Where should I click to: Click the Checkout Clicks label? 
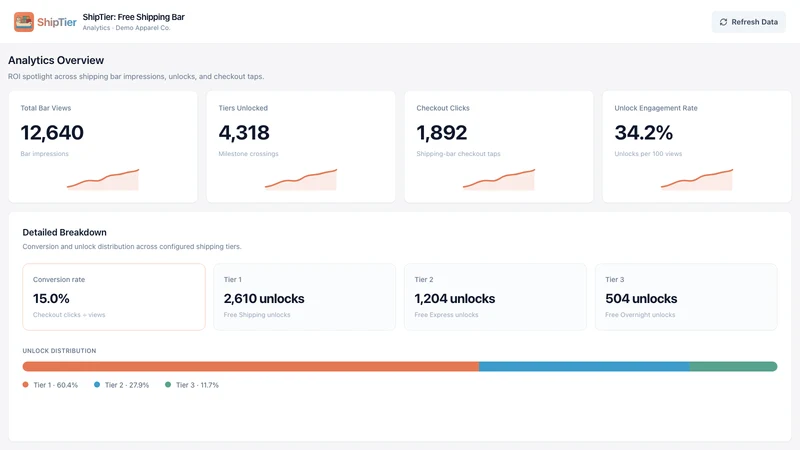[x=443, y=108]
